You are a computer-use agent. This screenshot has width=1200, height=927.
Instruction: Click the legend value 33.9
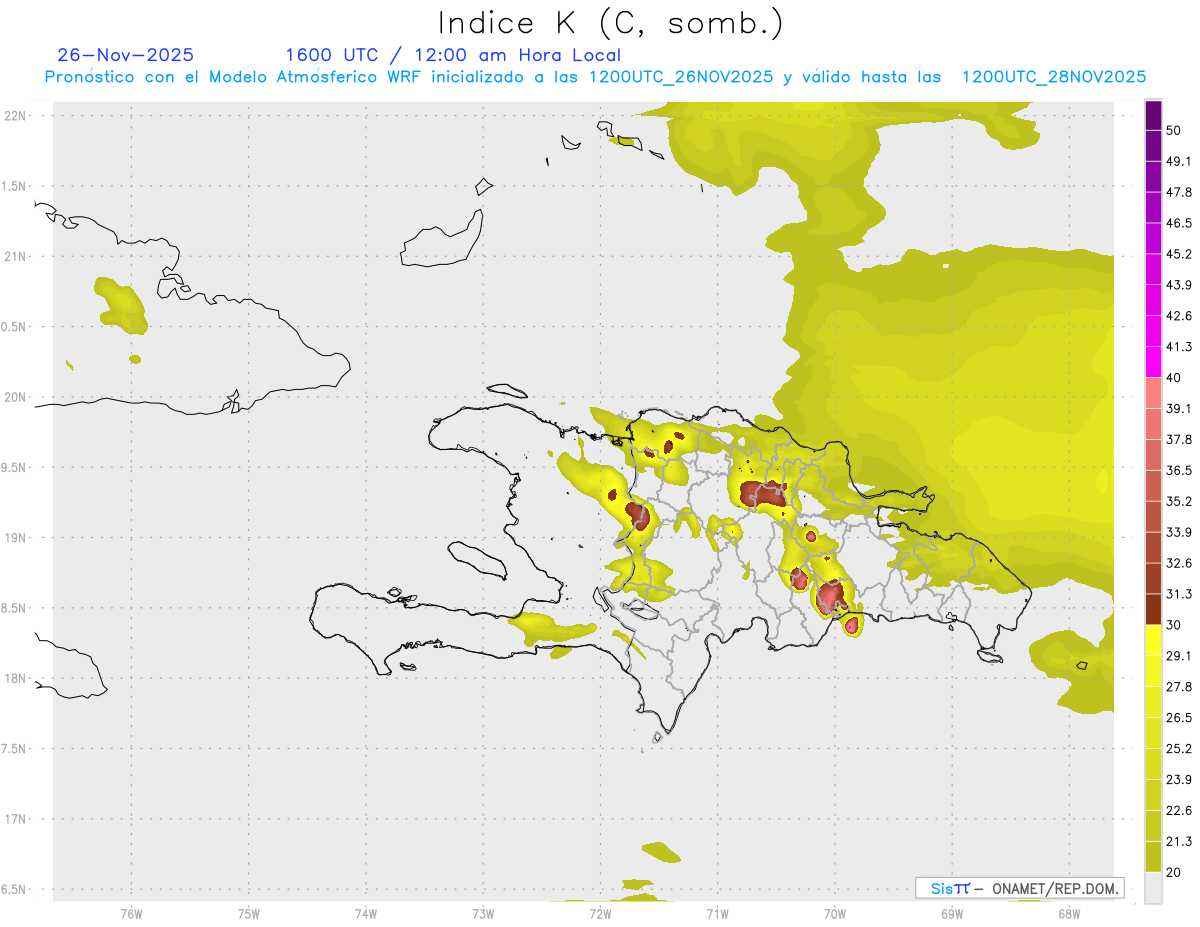(x=1179, y=532)
